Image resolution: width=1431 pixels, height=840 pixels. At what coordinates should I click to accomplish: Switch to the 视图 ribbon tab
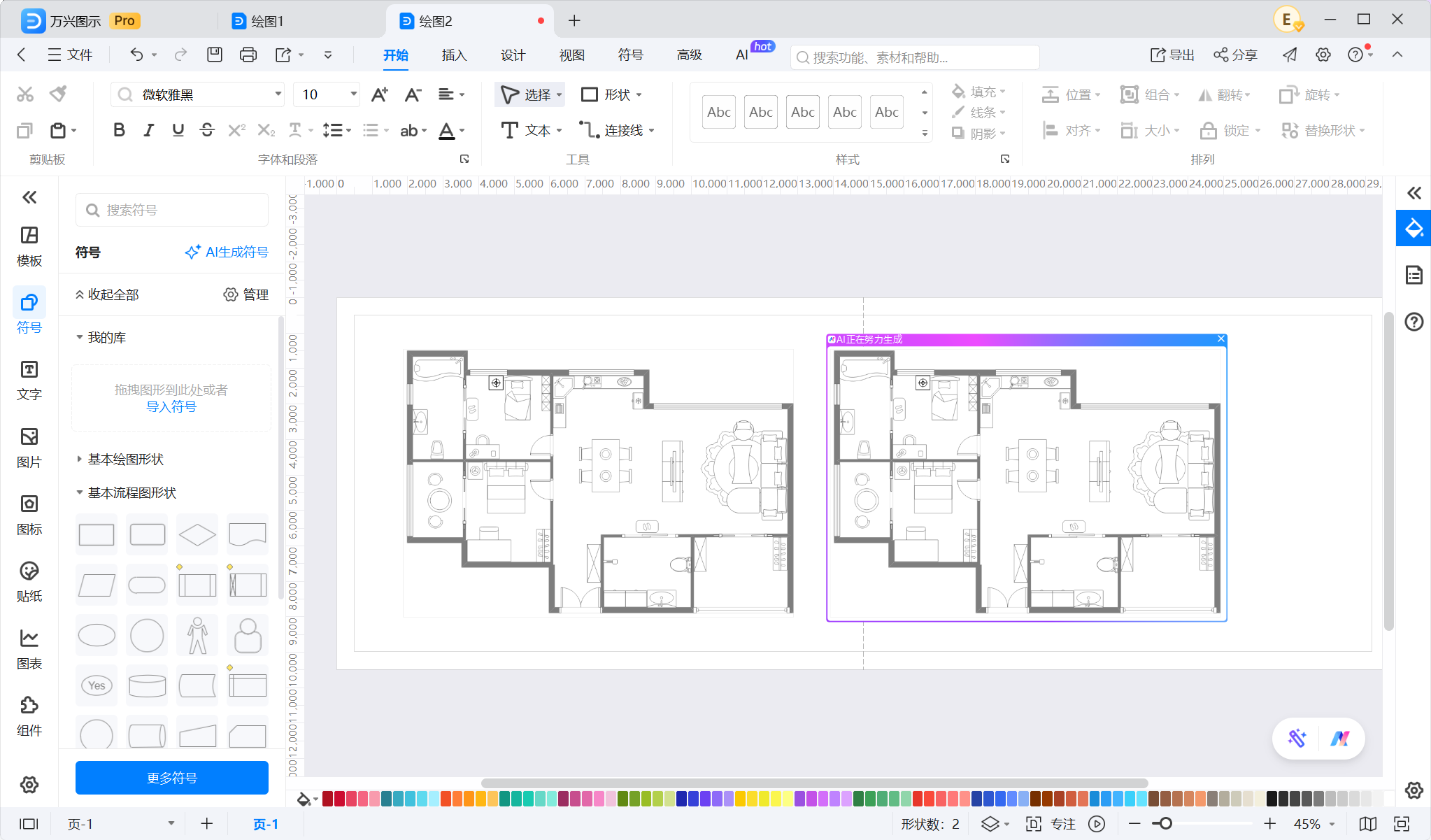point(571,55)
